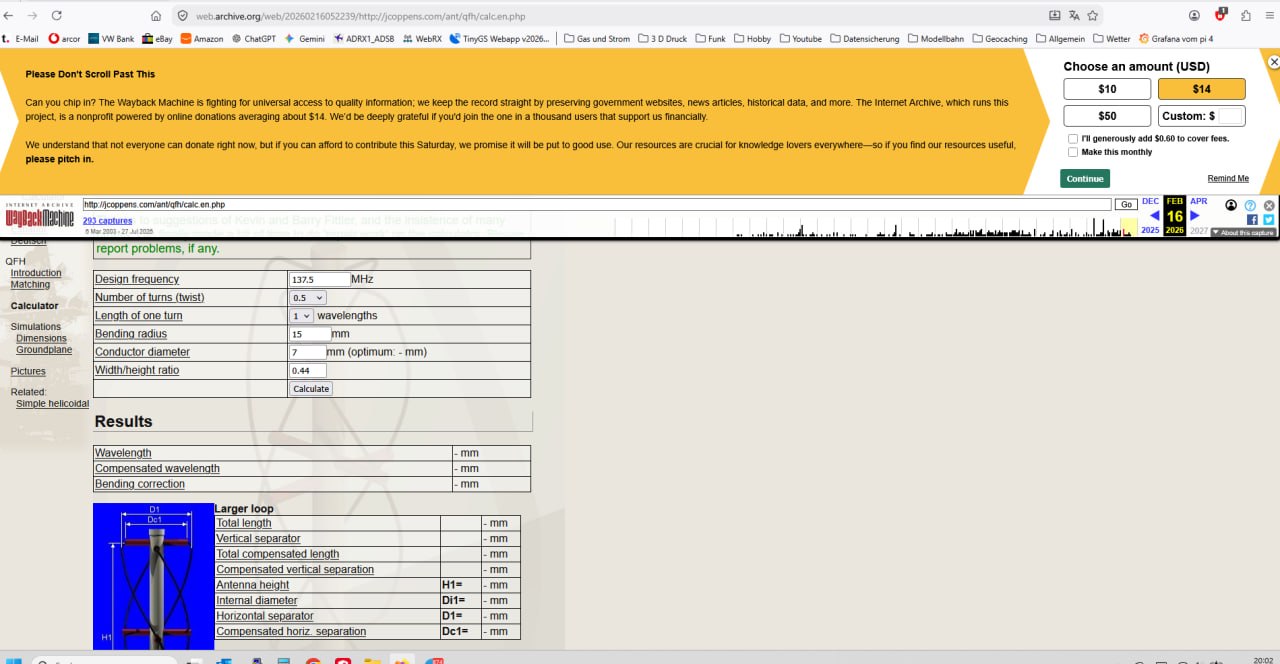
Task: Click the green Continue donation button
Action: [1085, 179]
